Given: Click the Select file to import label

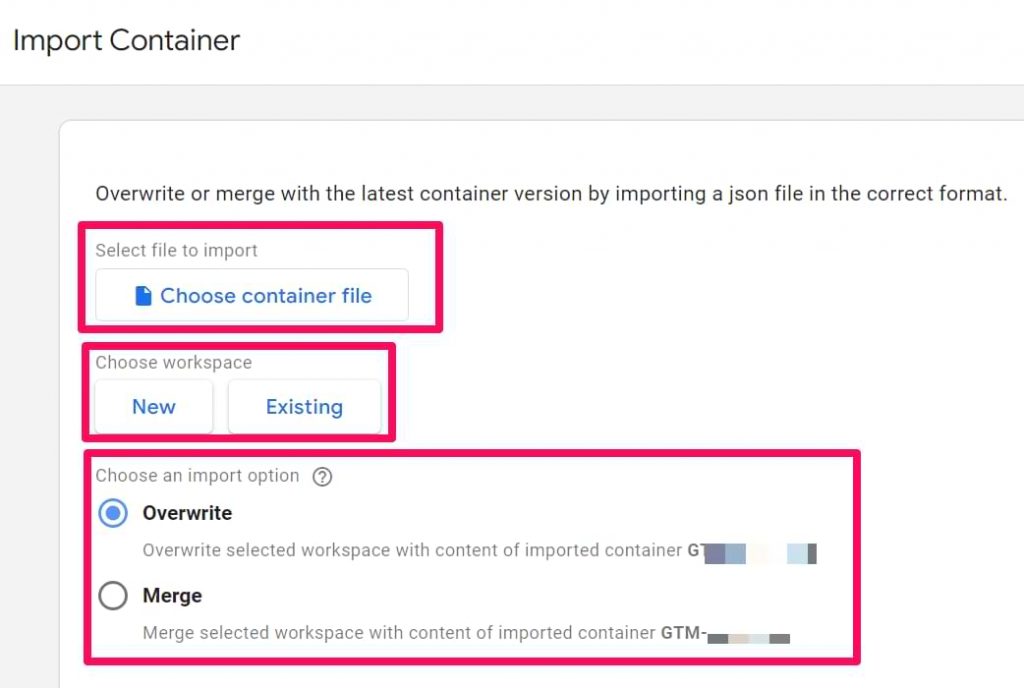Looking at the screenshot, I should [x=176, y=251].
